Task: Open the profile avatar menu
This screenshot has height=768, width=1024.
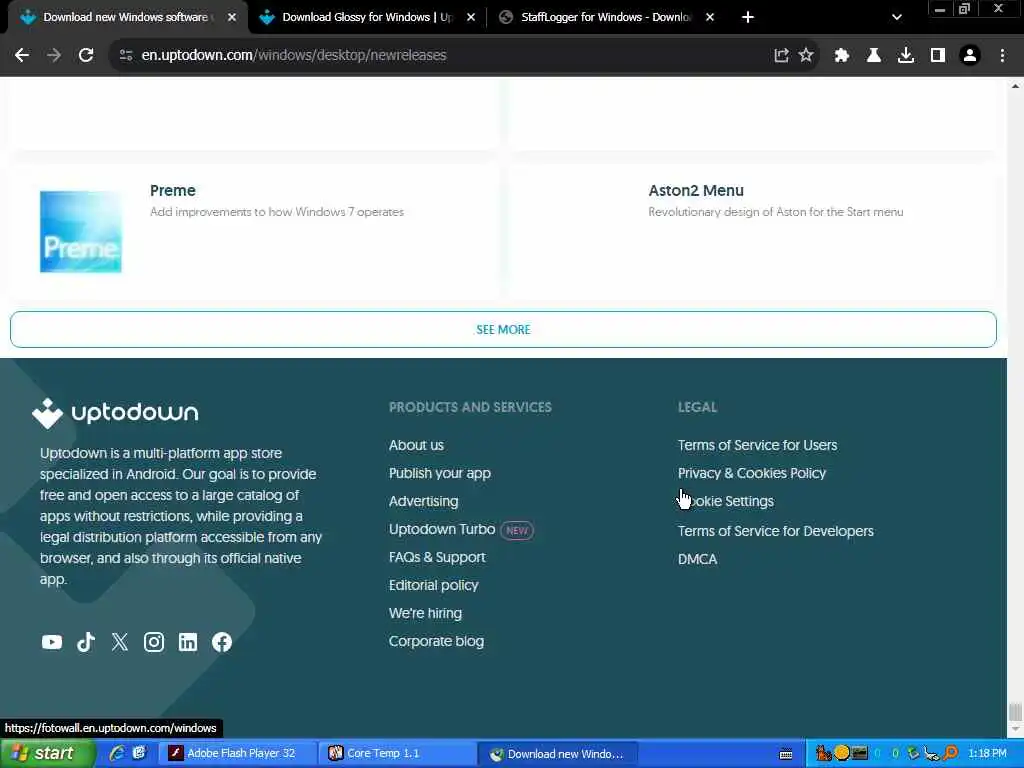Action: 970,56
